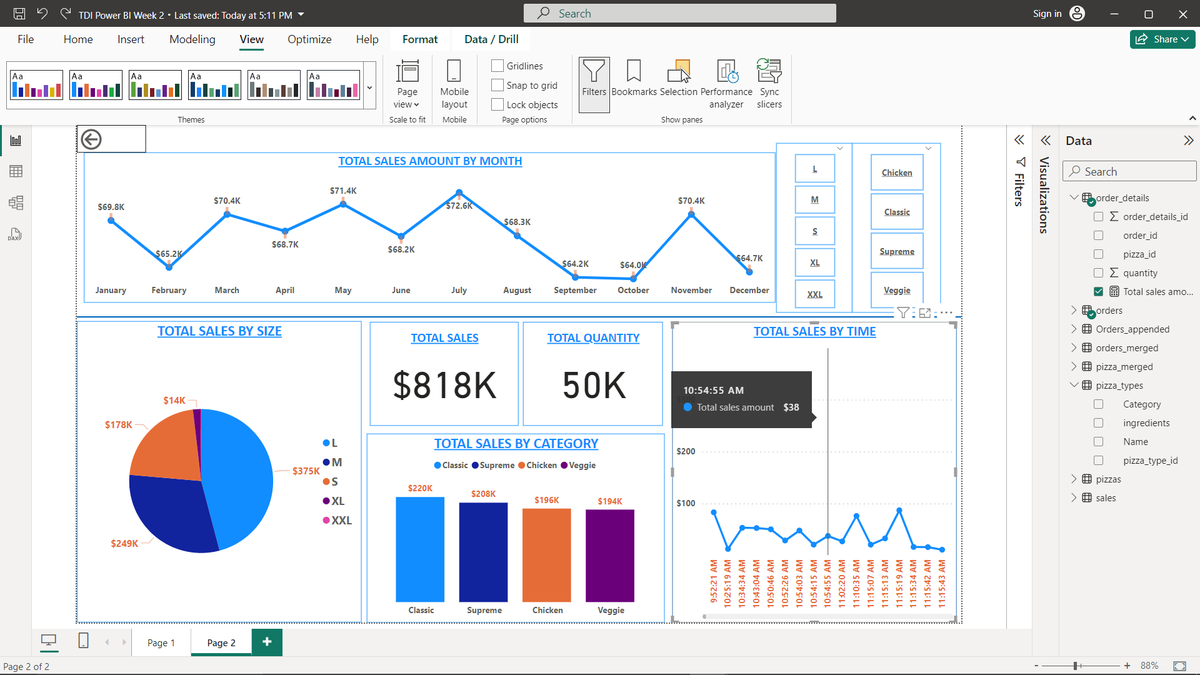This screenshot has height=675, width=1200.
Task: Uncheck the Total sales amount field
Action: tap(1098, 292)
